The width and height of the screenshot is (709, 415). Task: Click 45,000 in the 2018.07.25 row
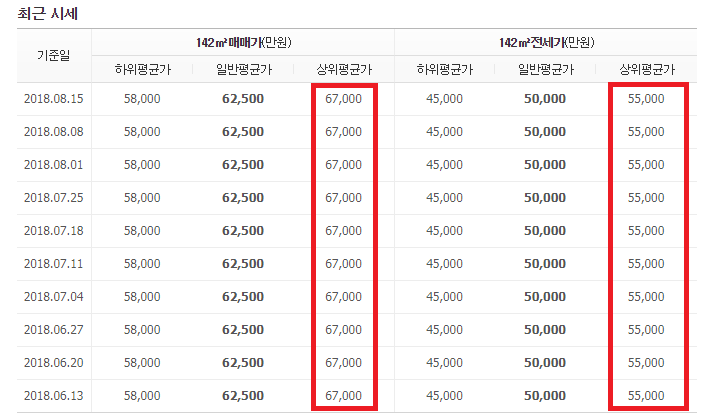click(x=444, y=198)
